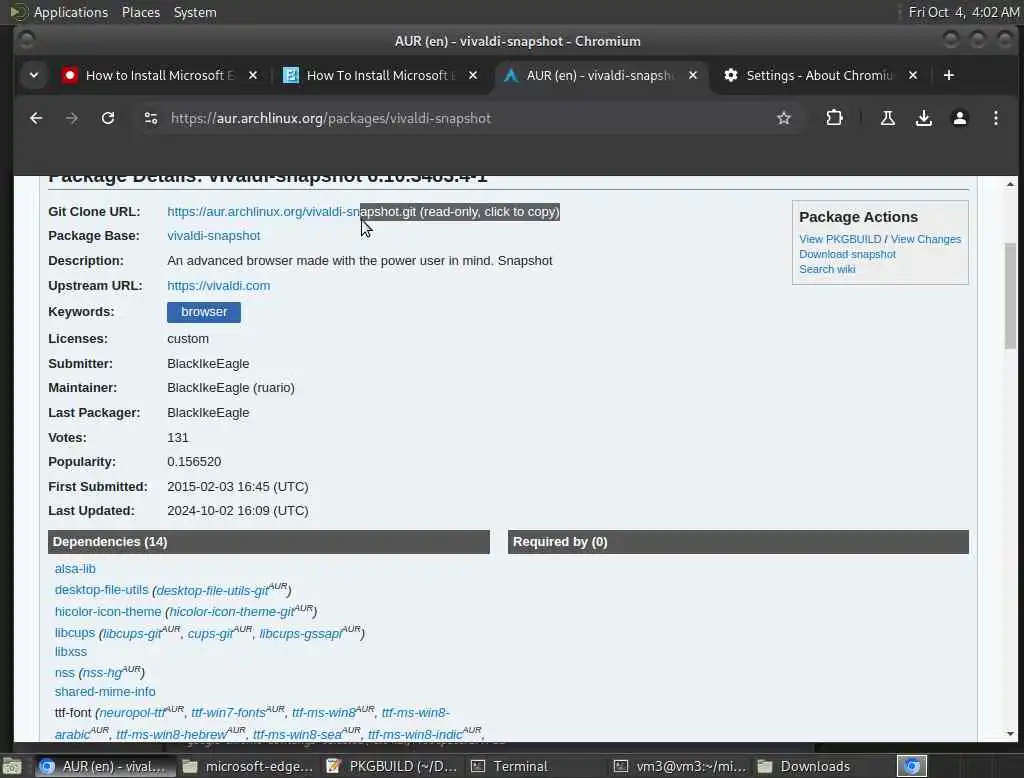Open the libcups dependency link
The width and height of the screenshot is (1024, 778).
coord(74,633)
